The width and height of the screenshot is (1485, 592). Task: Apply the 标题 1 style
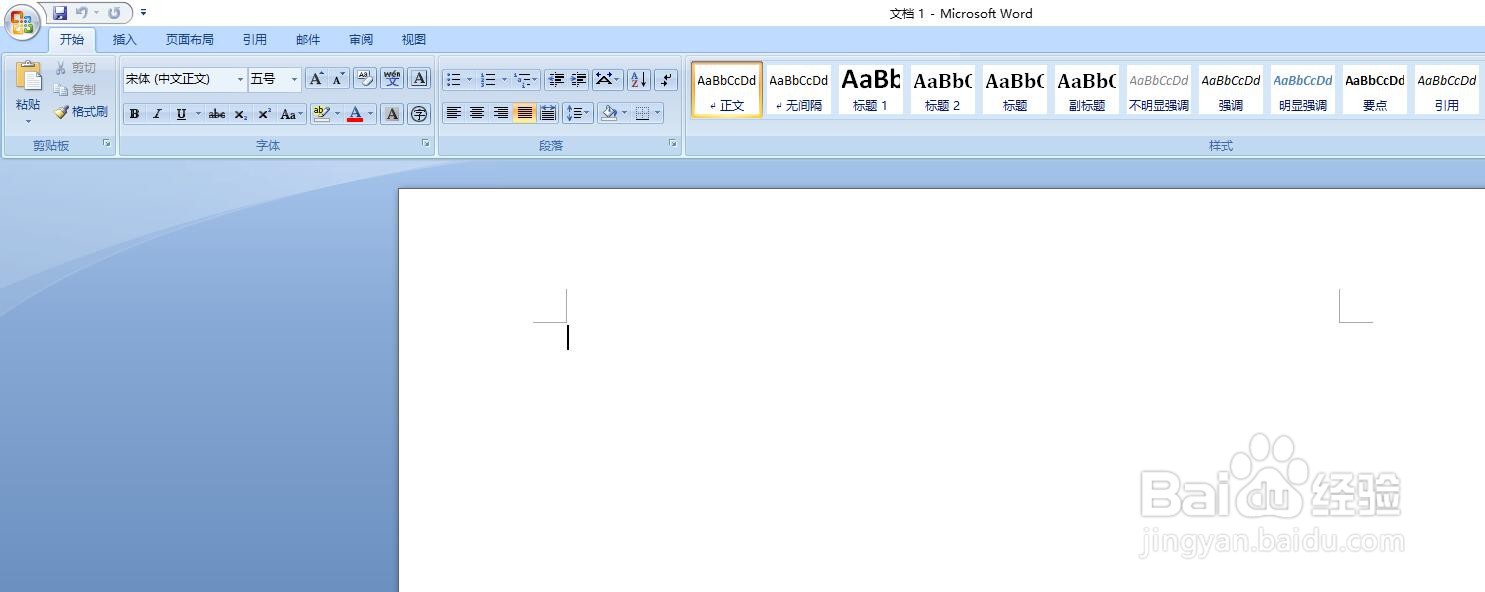click(871, 90)
